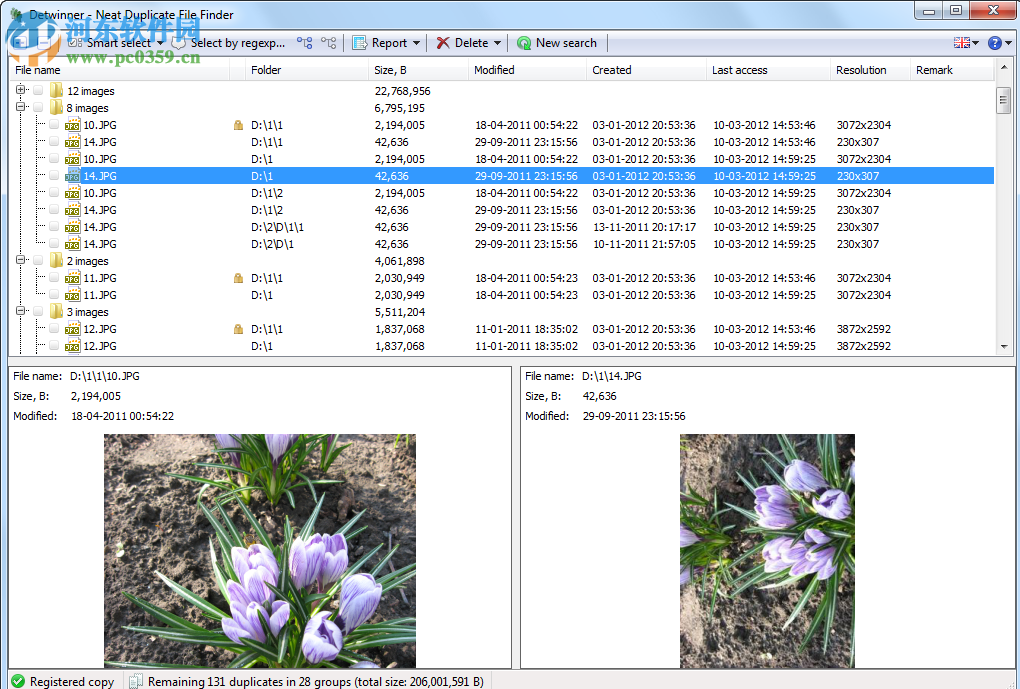Click the collapse-all groups tree icon
Screen dimensions: 1020x689
(x=328, y=43)
